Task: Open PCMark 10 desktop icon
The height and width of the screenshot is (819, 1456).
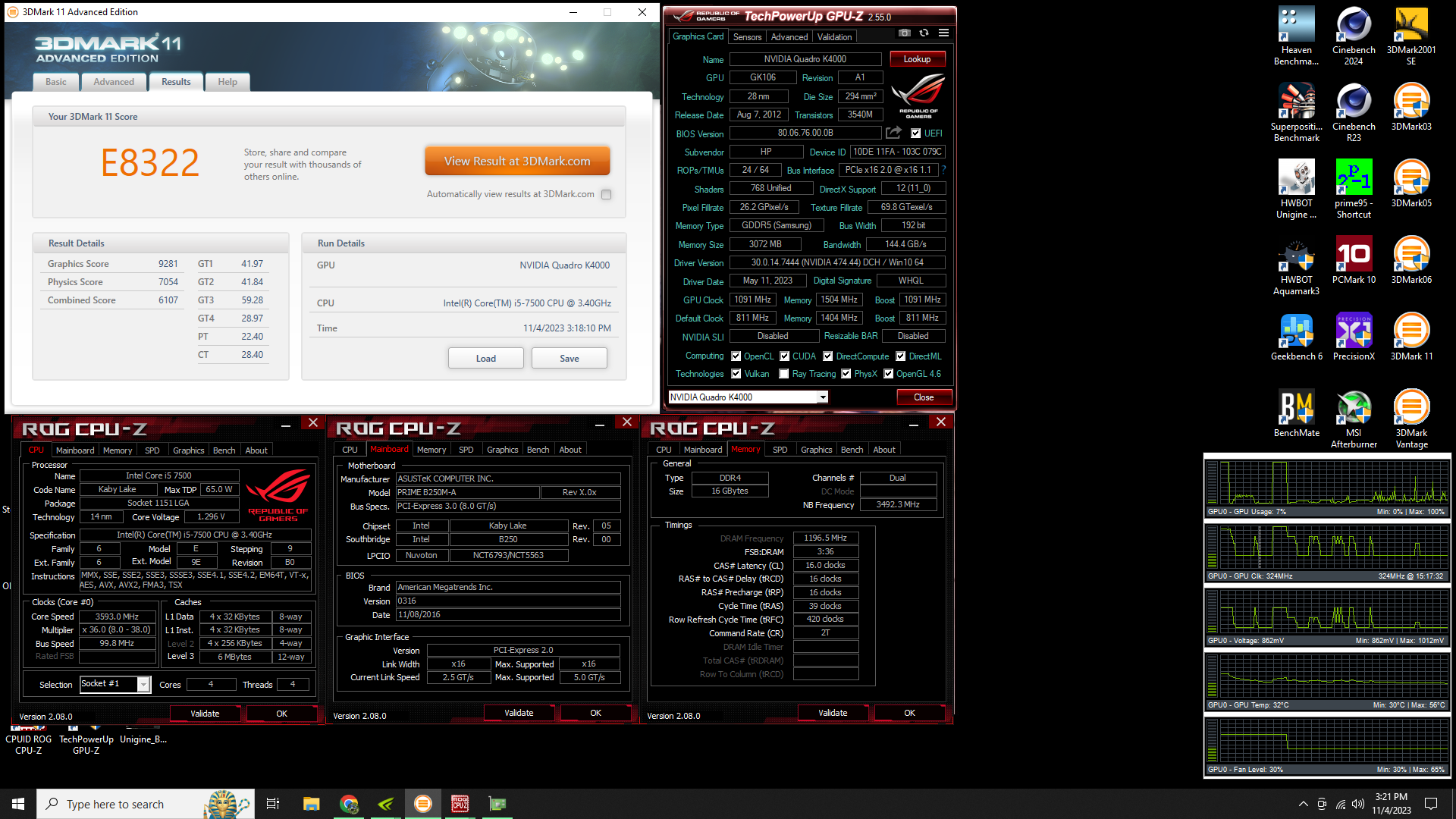Action: (1354, 259)
